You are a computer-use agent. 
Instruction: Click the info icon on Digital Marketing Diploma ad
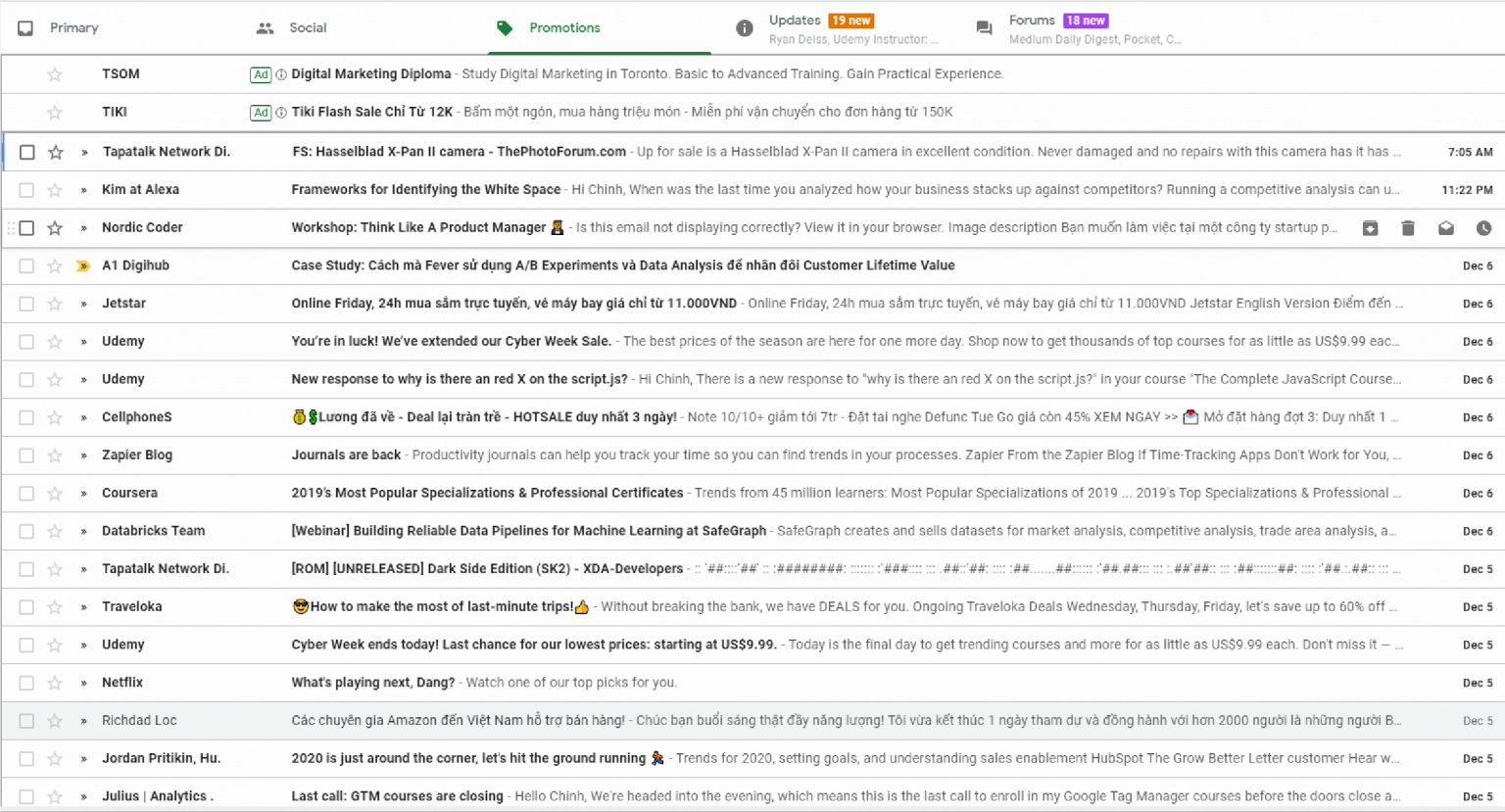pyautogui.click(x=281, y=74)
